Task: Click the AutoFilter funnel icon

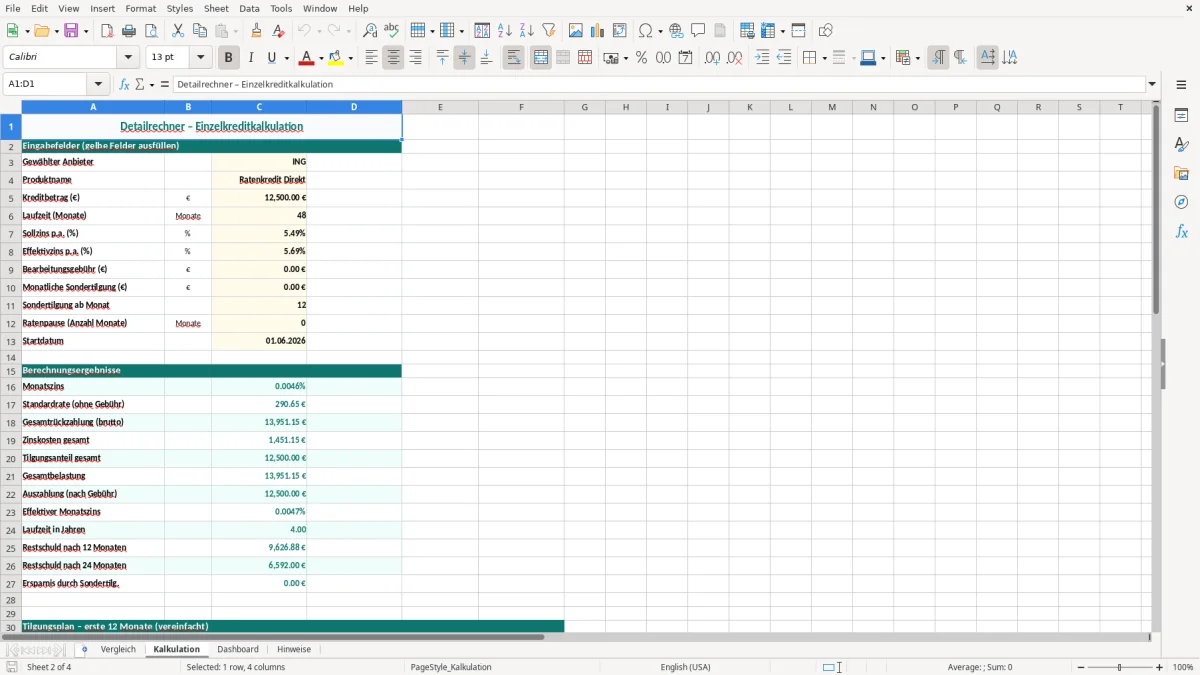Action: pyautogui.click(x=549, y=31)
